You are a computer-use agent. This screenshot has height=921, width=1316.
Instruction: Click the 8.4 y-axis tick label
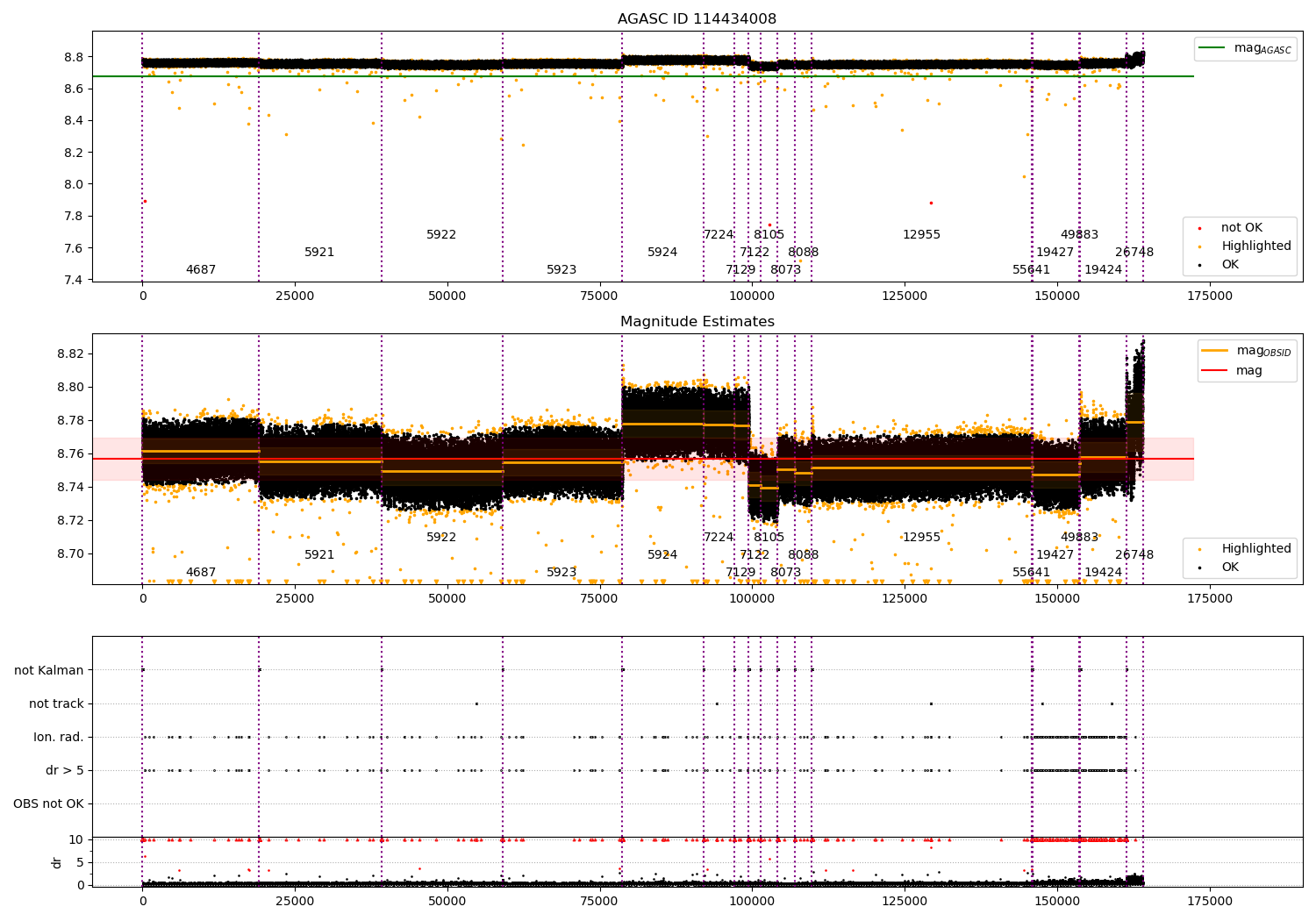(x=74, y=121)
